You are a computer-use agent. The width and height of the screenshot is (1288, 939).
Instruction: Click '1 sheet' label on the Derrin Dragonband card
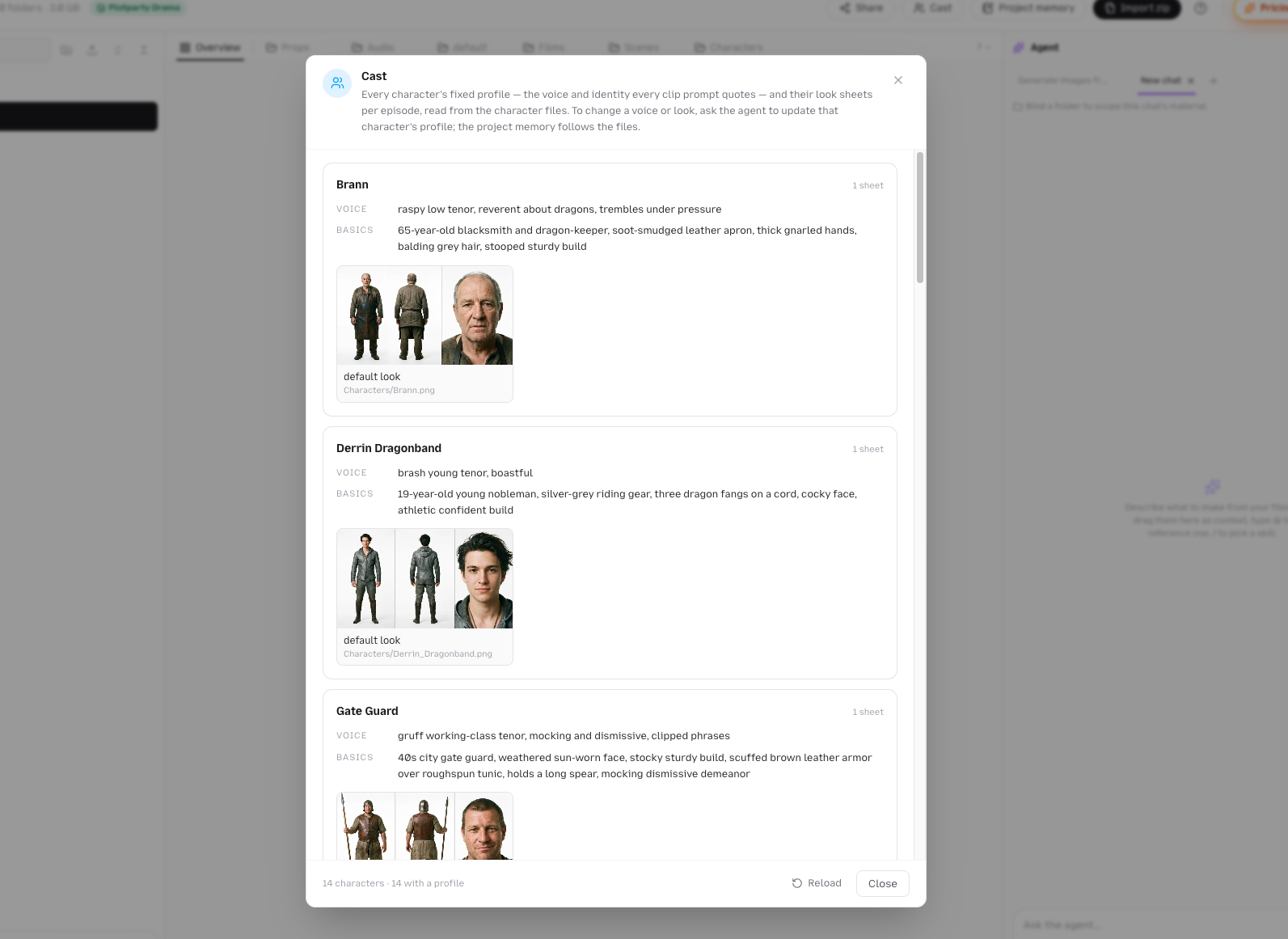(868, 449)
